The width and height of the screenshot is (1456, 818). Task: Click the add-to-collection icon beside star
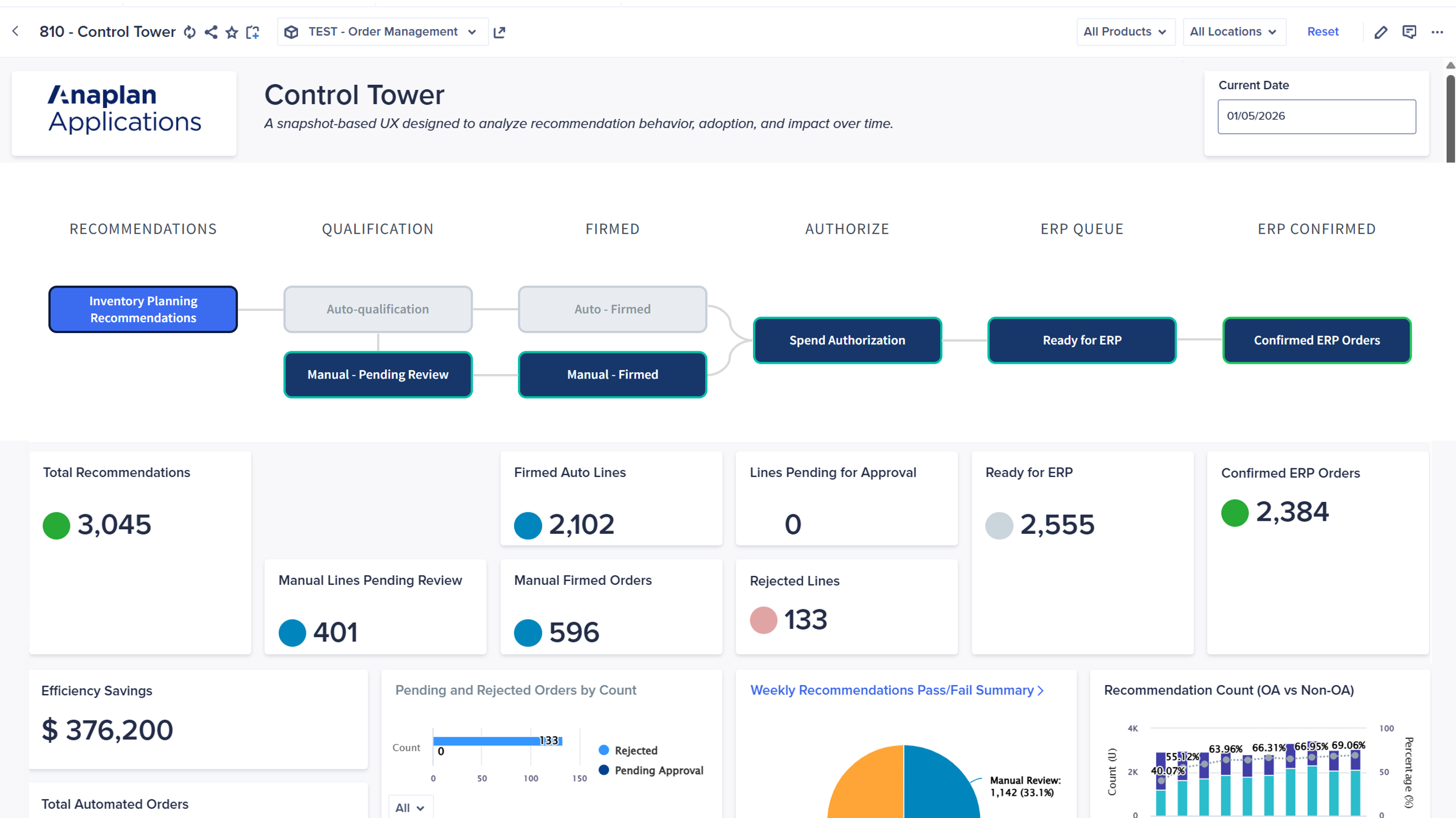point(253,32)
